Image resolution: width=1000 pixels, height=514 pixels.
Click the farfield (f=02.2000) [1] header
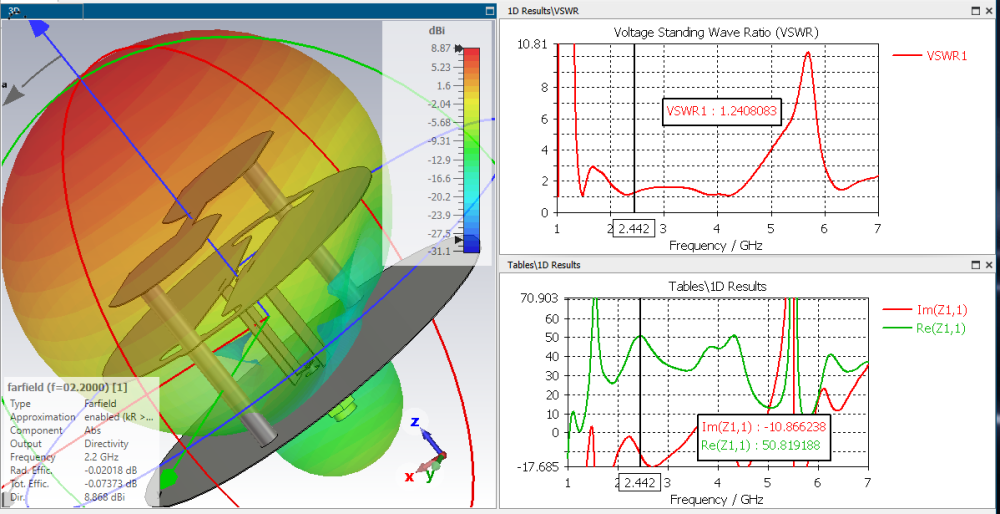[66, 387]
